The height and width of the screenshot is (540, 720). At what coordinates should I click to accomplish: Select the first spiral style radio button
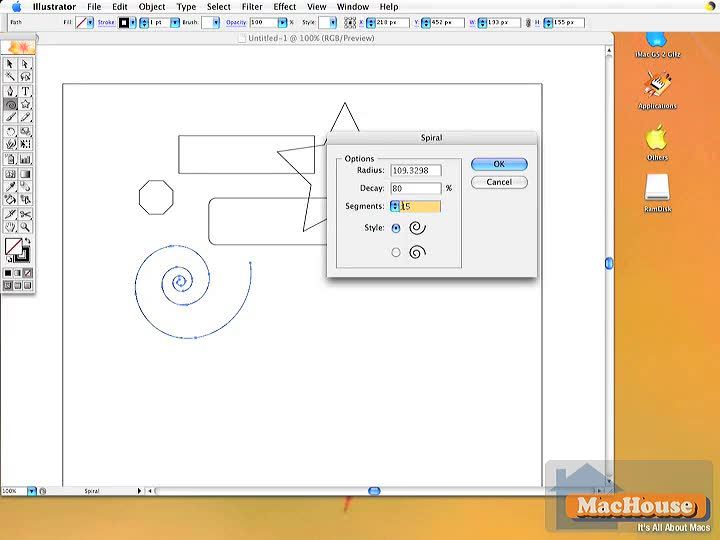click(x=396, y=228)
